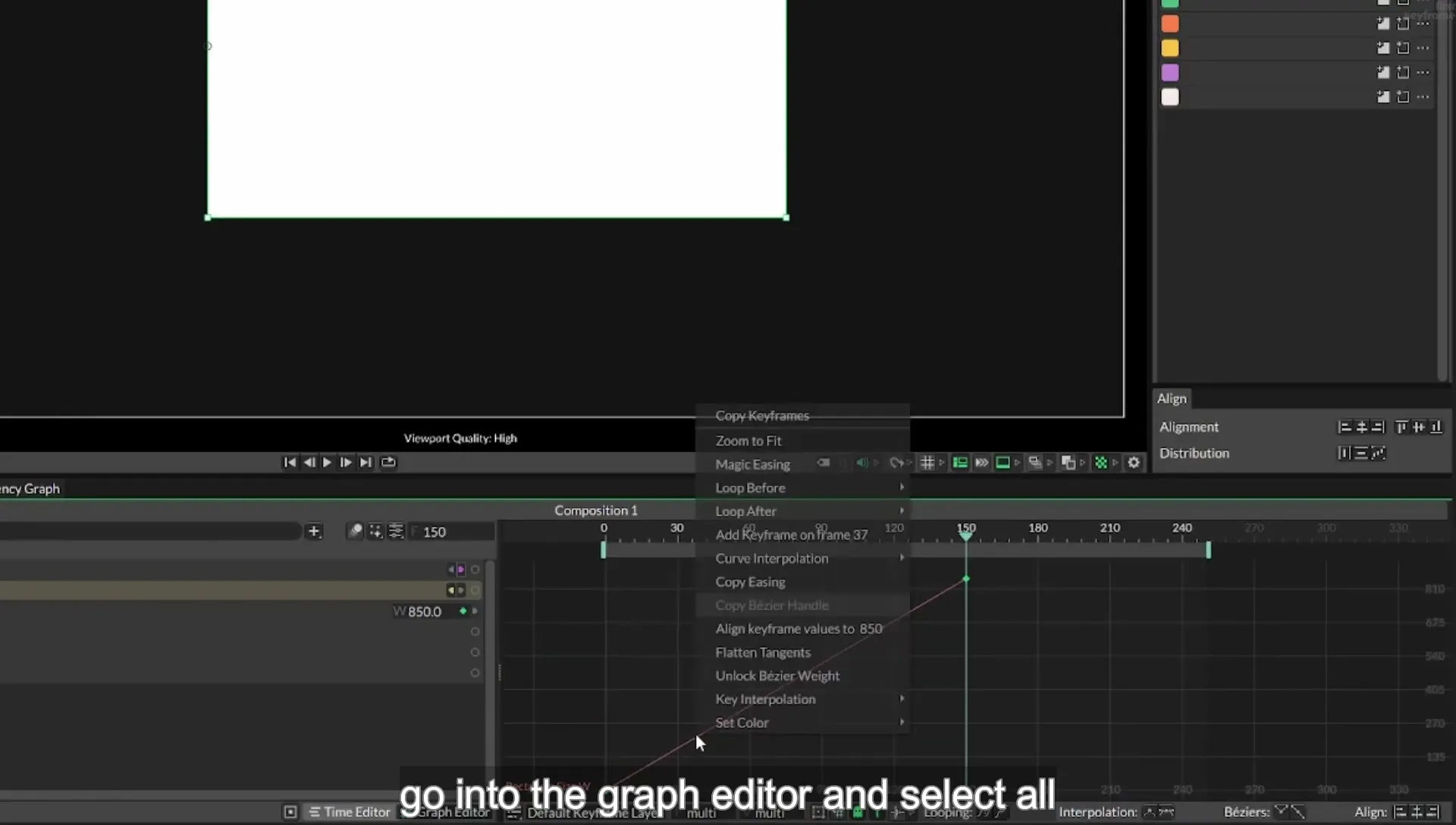1456x825 pixels.
Task: Jump to the last frame
Action: click(366, 463)
